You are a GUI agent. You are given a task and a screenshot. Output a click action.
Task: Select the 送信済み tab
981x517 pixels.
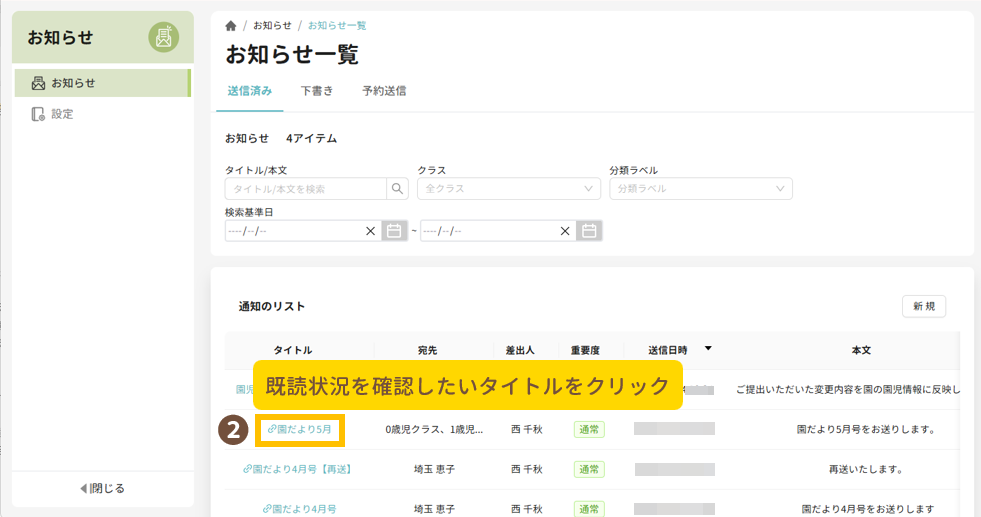[249, 91]
